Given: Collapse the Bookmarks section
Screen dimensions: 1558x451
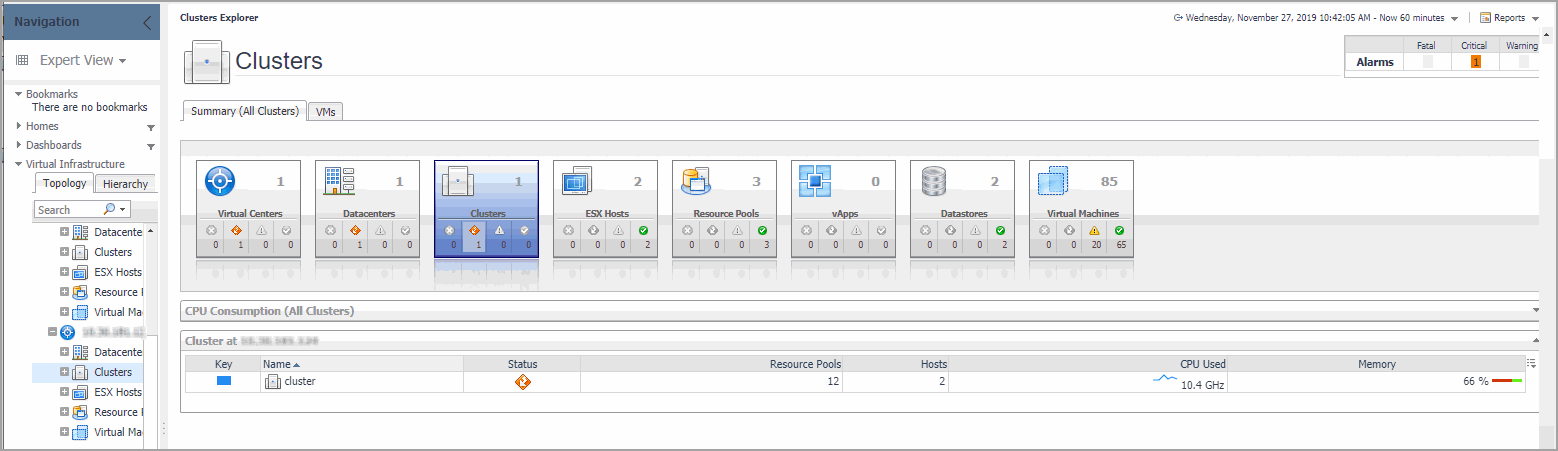Looking at the screenshot, I should [x=18, y=94].
